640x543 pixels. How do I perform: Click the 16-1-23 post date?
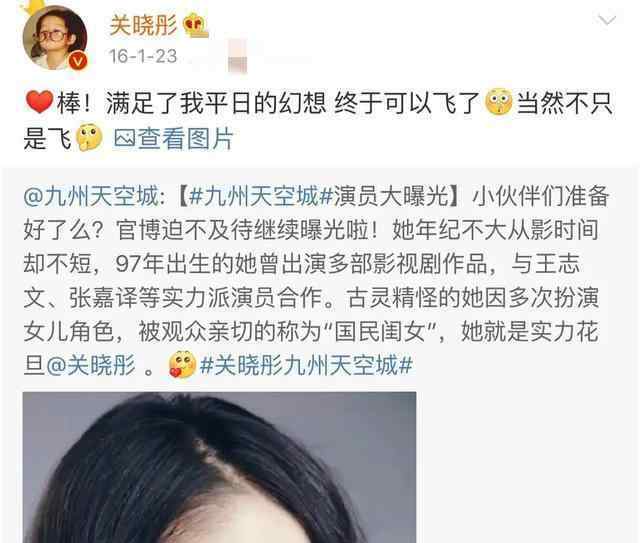pyautogui.click(x=143, y=56)
